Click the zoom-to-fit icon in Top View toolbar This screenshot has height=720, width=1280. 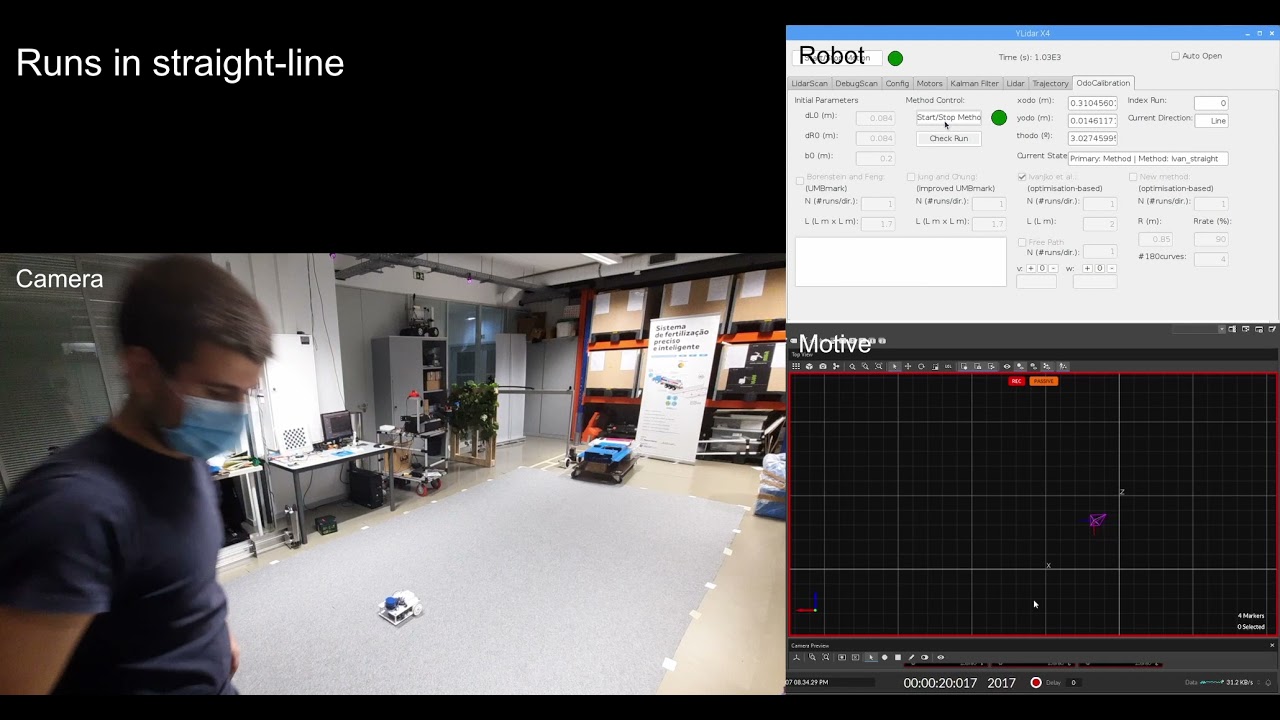point(879,366)
